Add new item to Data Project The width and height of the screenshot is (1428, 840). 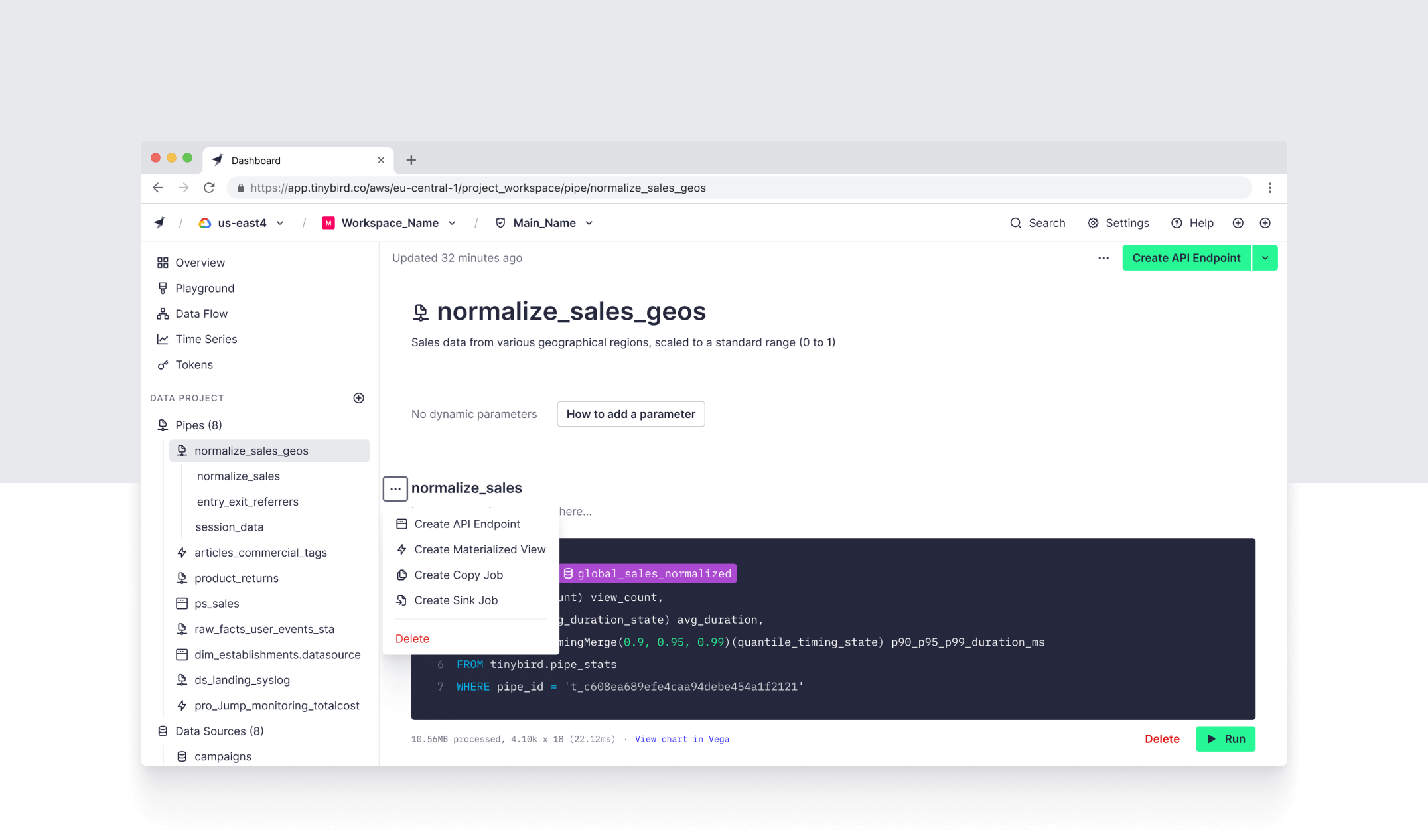358,398
